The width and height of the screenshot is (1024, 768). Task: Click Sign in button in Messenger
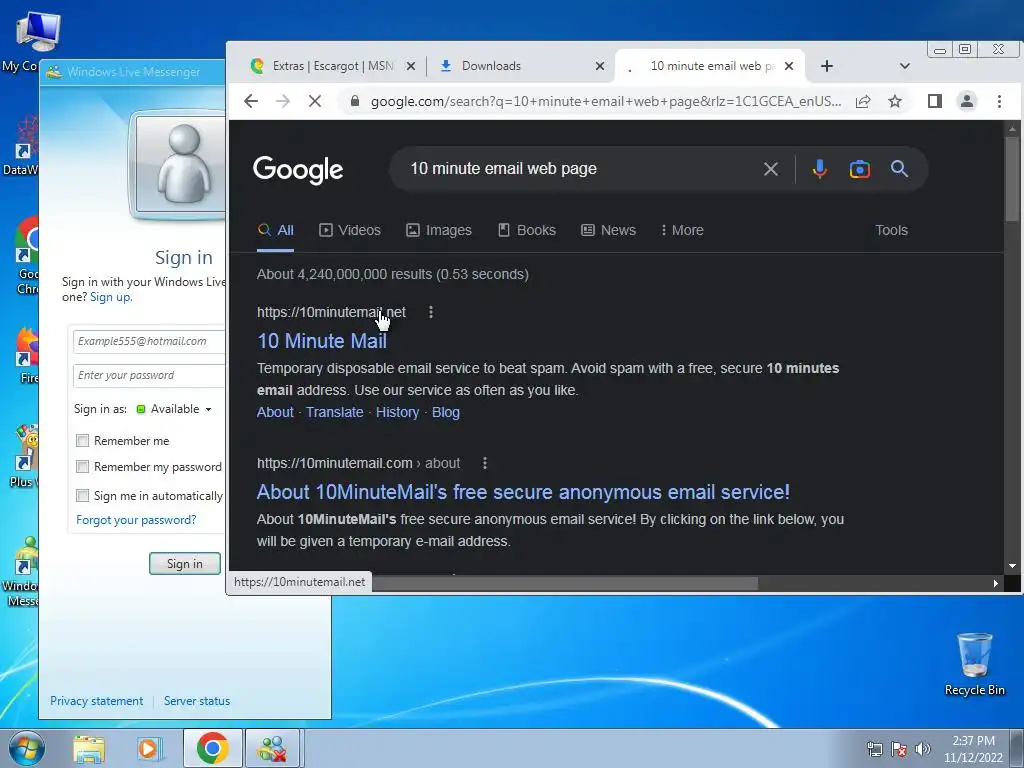(x=185, y=564)
